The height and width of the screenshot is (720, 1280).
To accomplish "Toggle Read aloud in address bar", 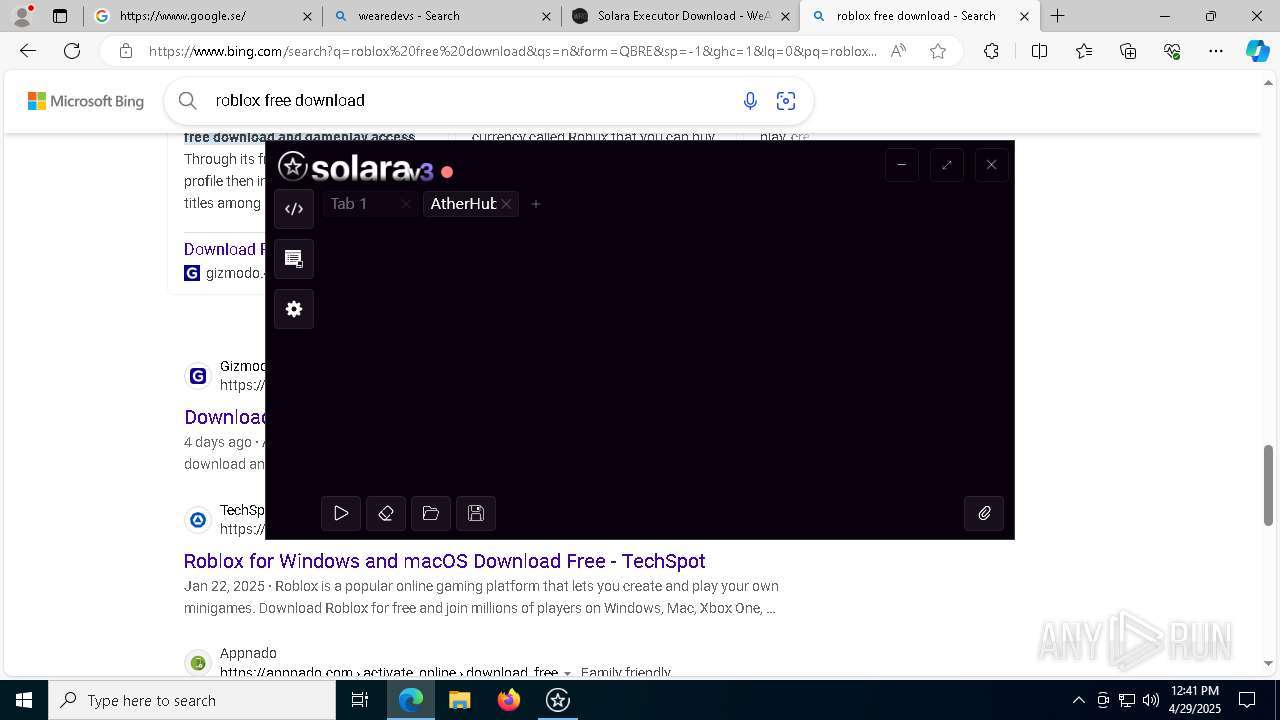I will (898, 51).
